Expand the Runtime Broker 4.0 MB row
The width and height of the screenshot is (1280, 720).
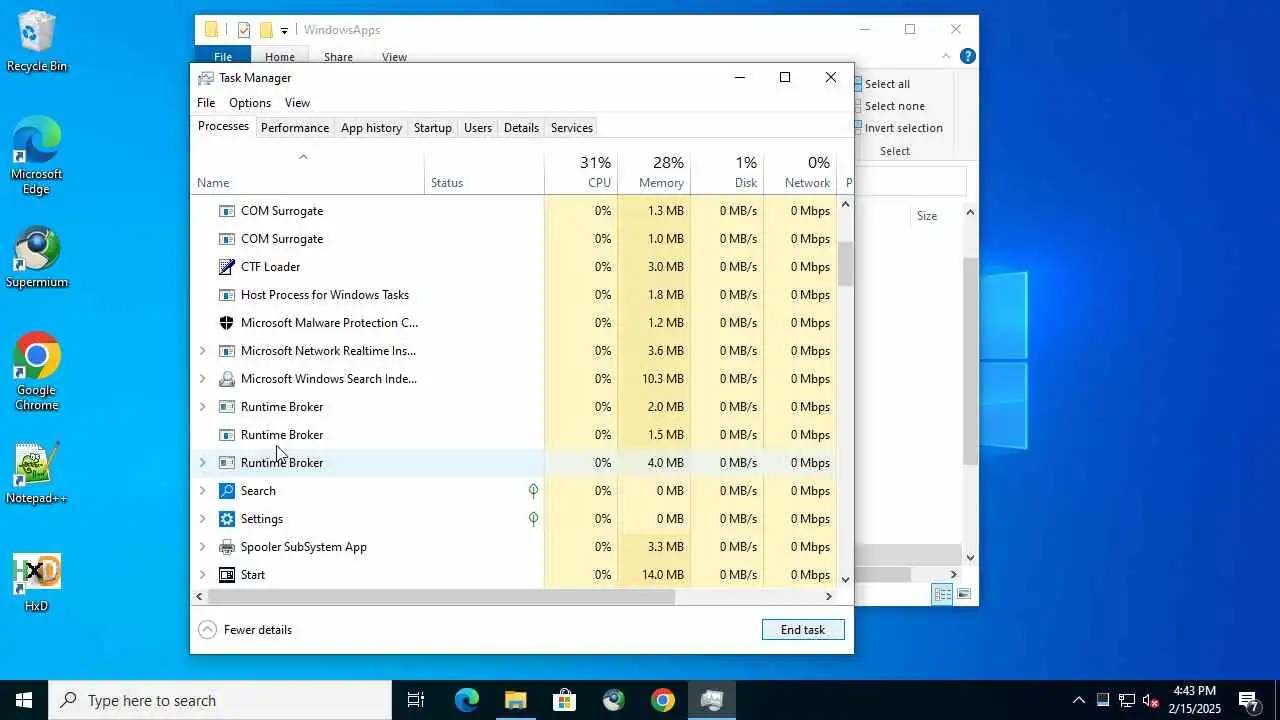(202, 463)
